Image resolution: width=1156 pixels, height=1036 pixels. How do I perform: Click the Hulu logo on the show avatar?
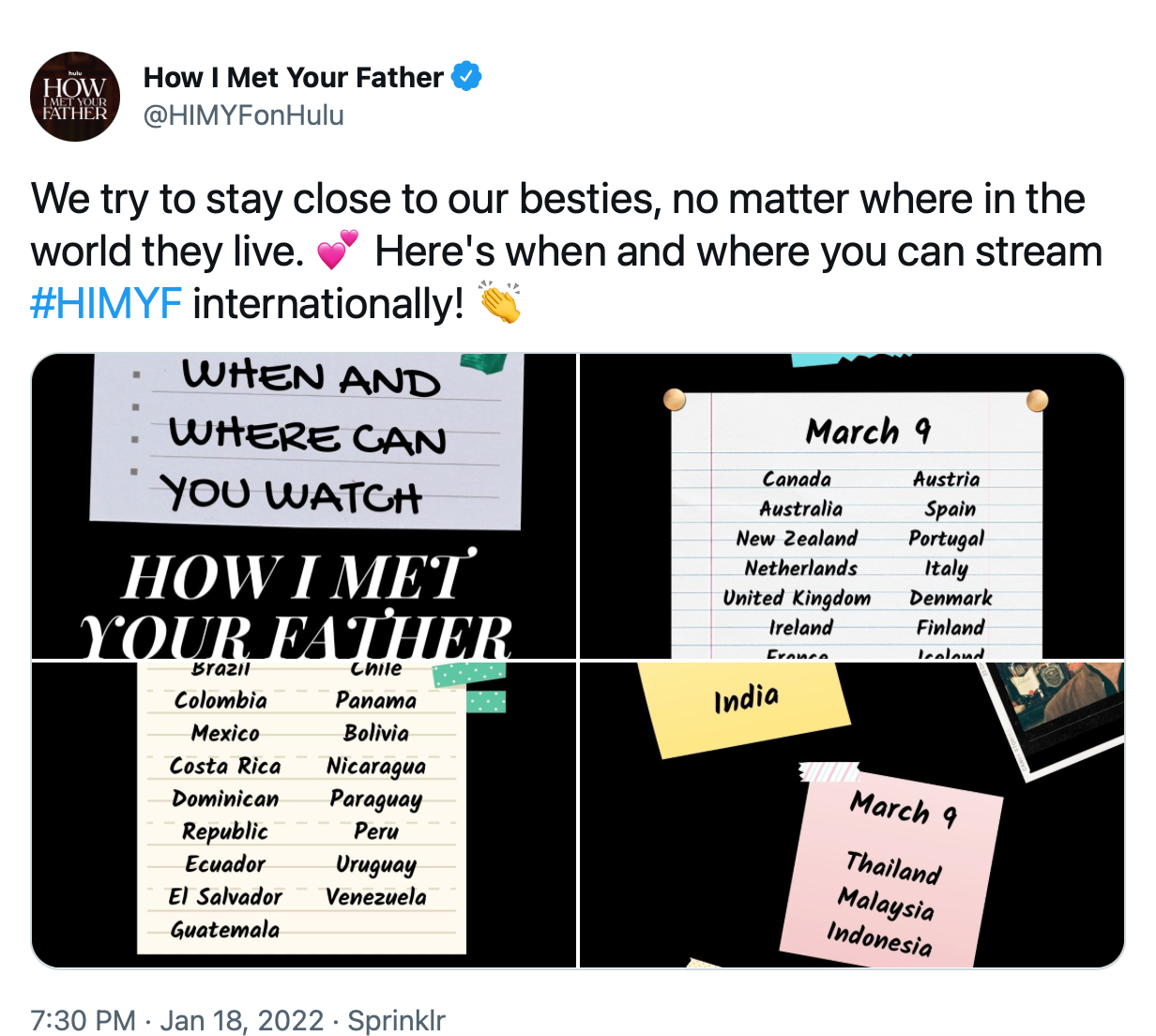[74, 71]
